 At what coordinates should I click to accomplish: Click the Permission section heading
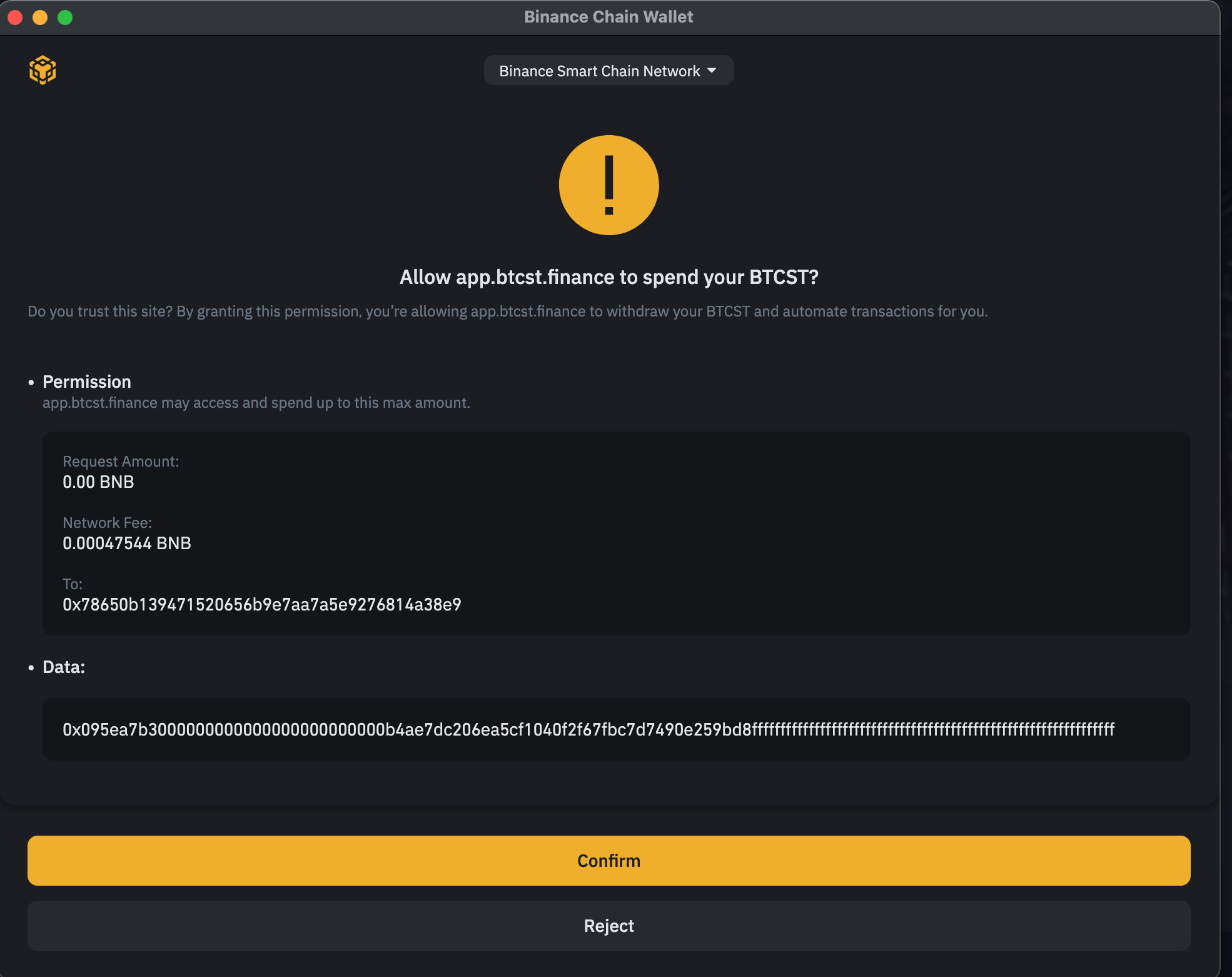[87, 382]
